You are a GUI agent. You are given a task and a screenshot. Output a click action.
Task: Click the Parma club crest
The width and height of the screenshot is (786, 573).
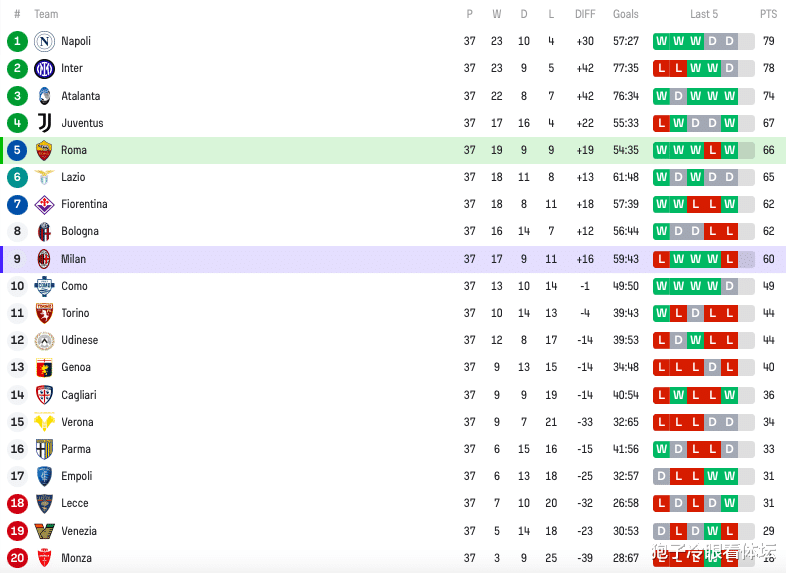pos(44,449)
